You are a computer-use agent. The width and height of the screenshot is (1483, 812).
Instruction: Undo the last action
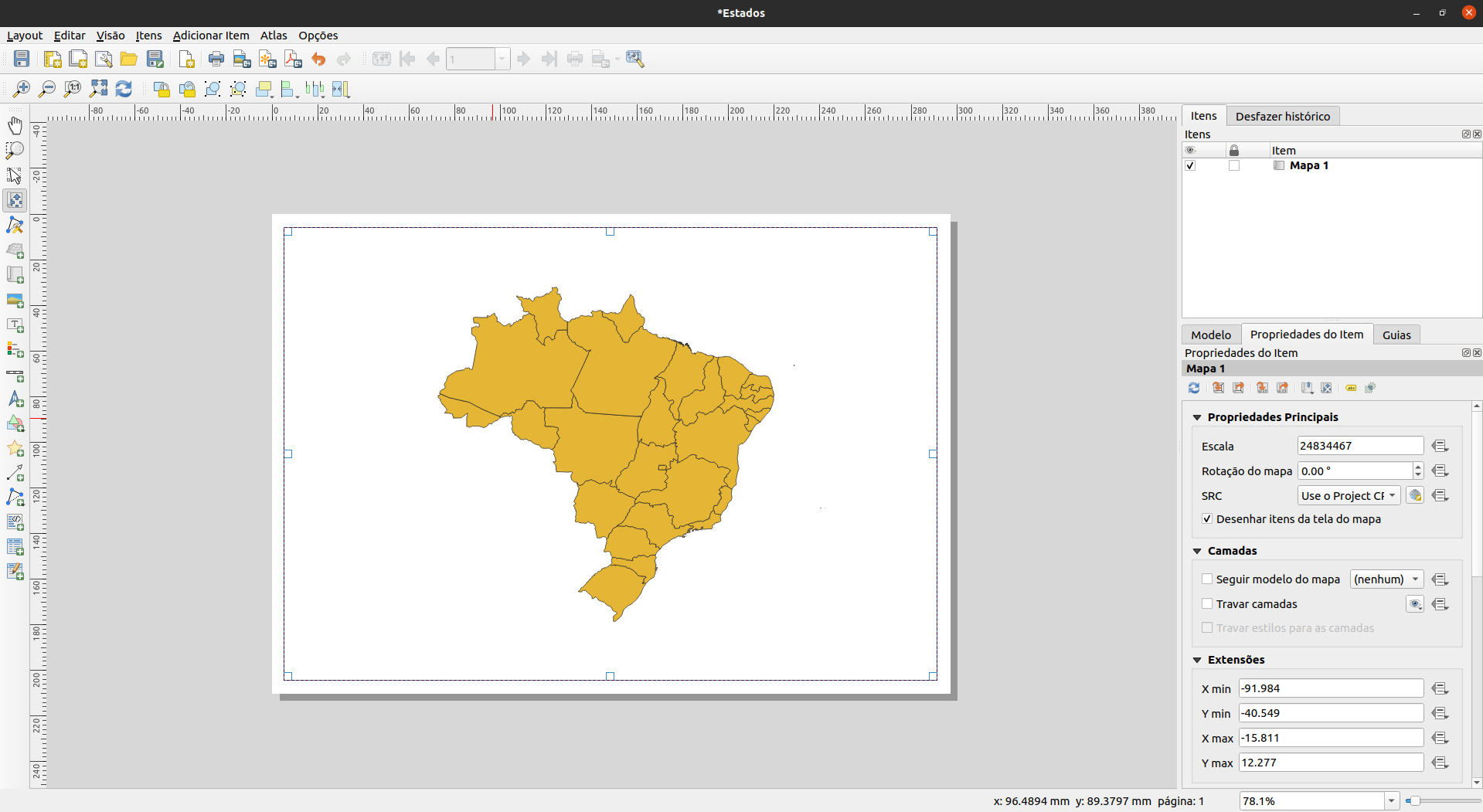coord(318,59)
